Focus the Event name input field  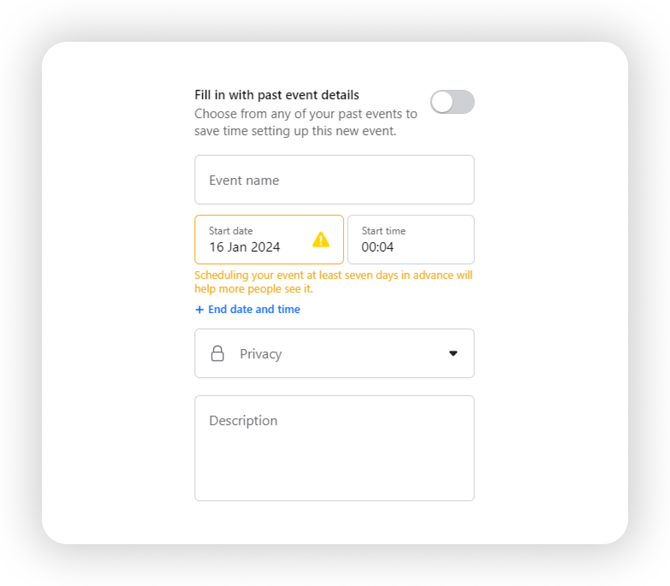click(x=334, y=180)
